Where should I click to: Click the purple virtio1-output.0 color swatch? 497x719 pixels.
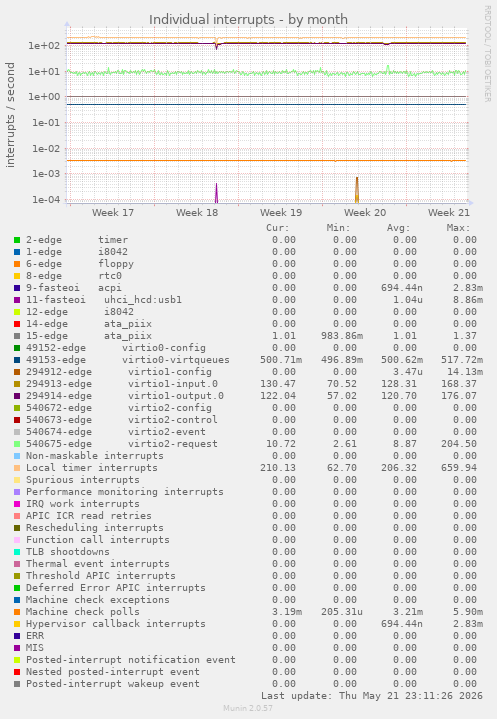pos(17,396)
